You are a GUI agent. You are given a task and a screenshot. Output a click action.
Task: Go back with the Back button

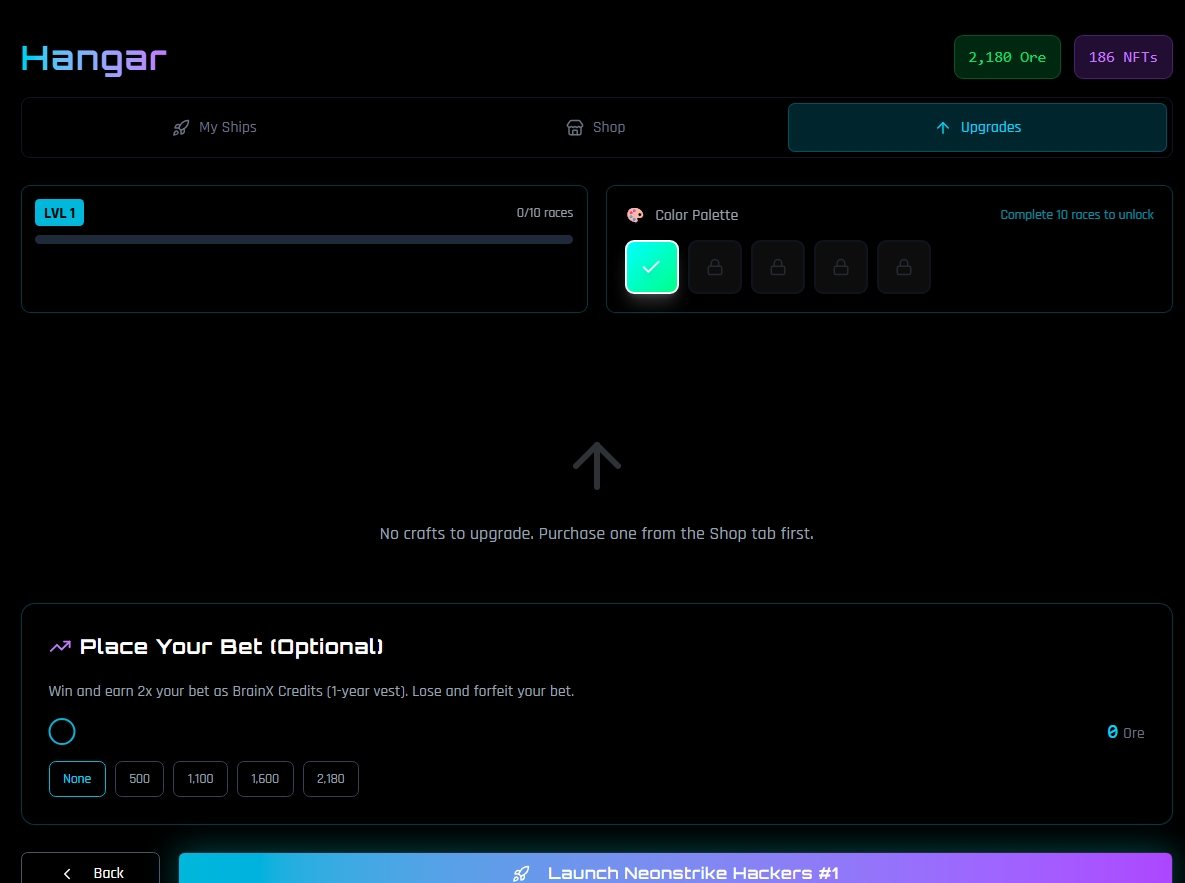[91, 868]
